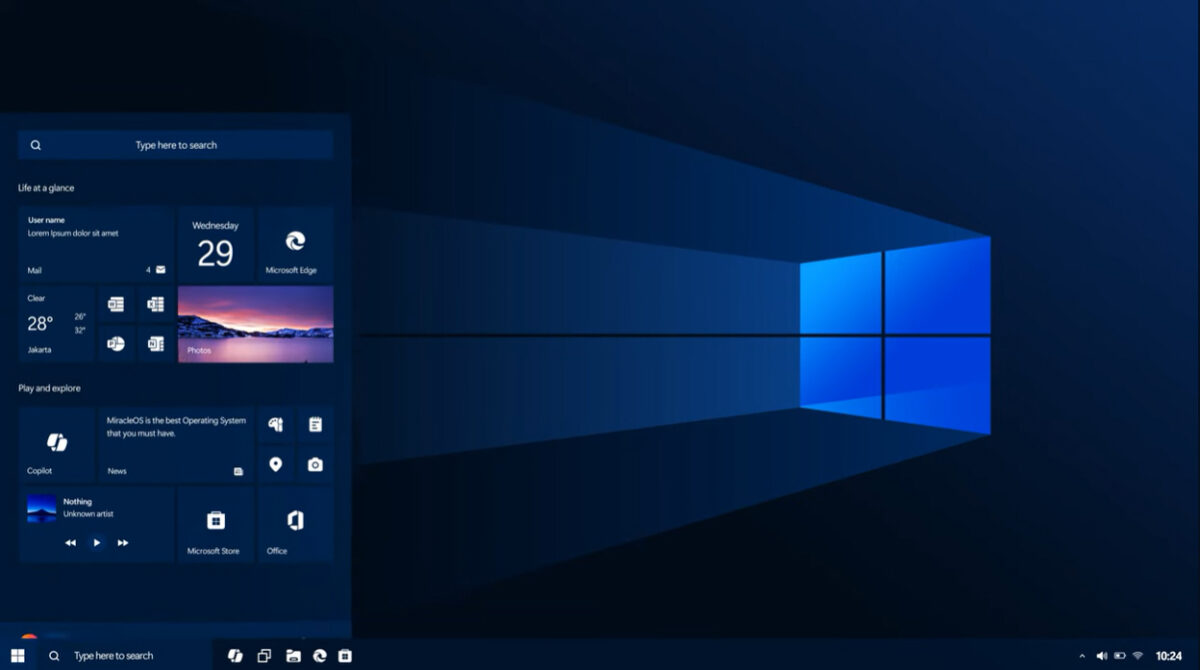This screenshot has height=670, width=1200.
Task: Open the Photos tile thumbnail
Action: point(255,322)
